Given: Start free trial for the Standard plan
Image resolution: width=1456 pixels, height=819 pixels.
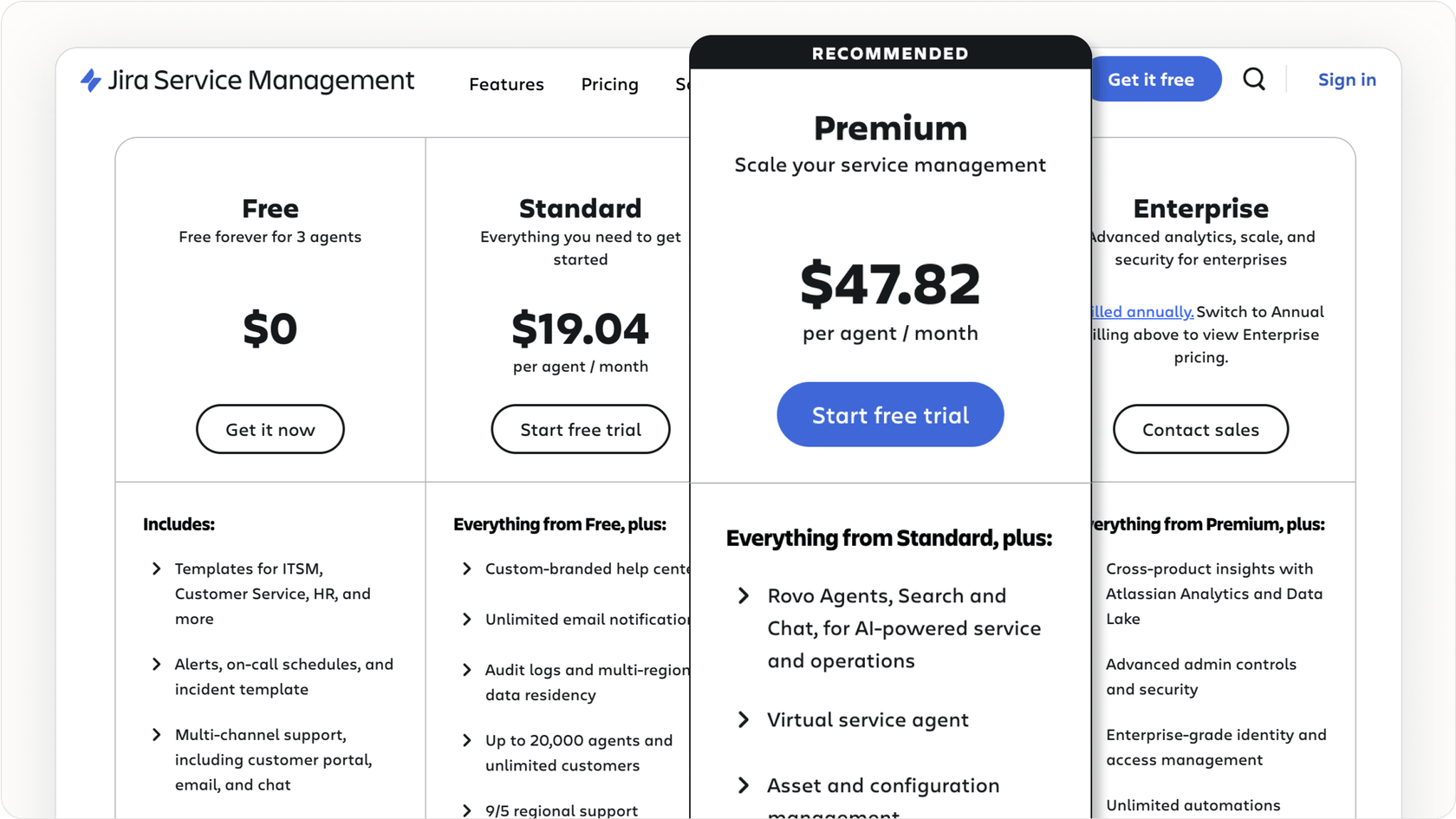Looking at the screenshot, I should coord(580,428).
